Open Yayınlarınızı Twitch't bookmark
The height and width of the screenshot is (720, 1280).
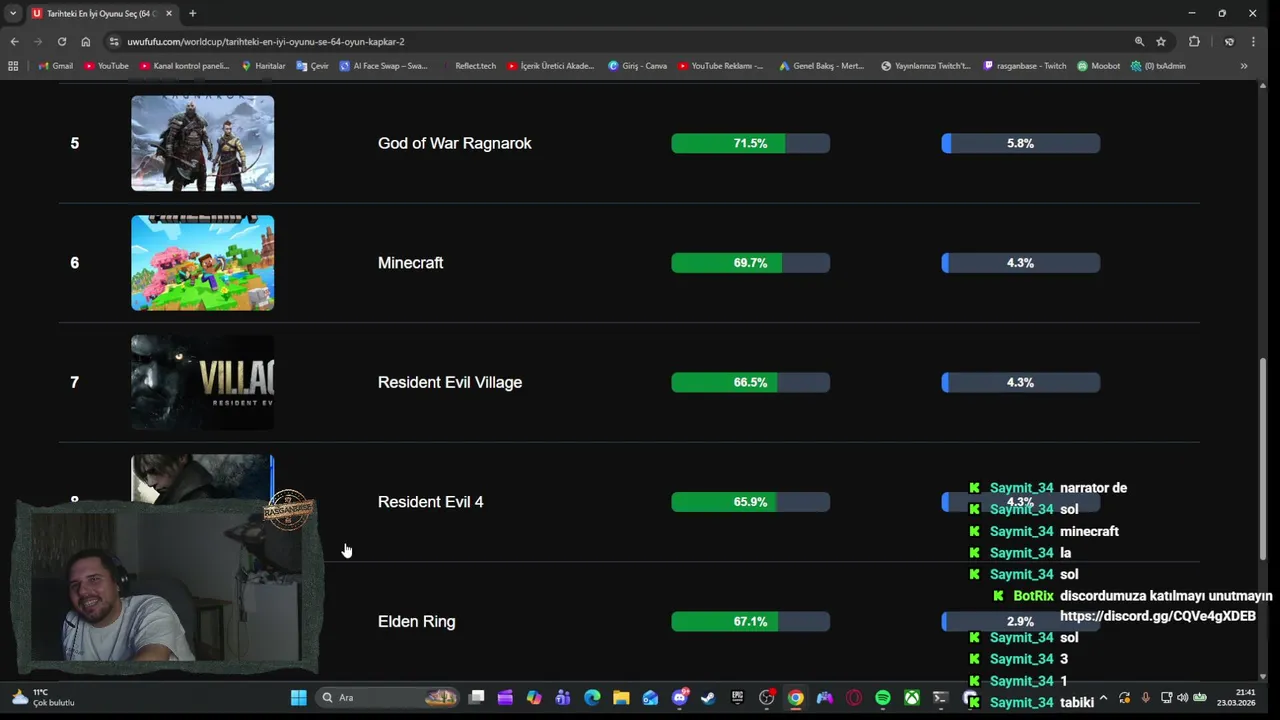pyautogui.click(x=926, y=66)
